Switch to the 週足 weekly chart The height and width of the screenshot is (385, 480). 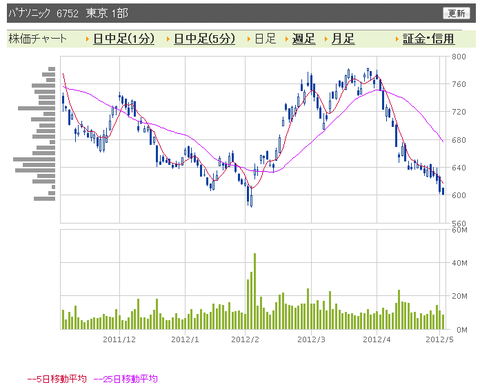(303, 39)
